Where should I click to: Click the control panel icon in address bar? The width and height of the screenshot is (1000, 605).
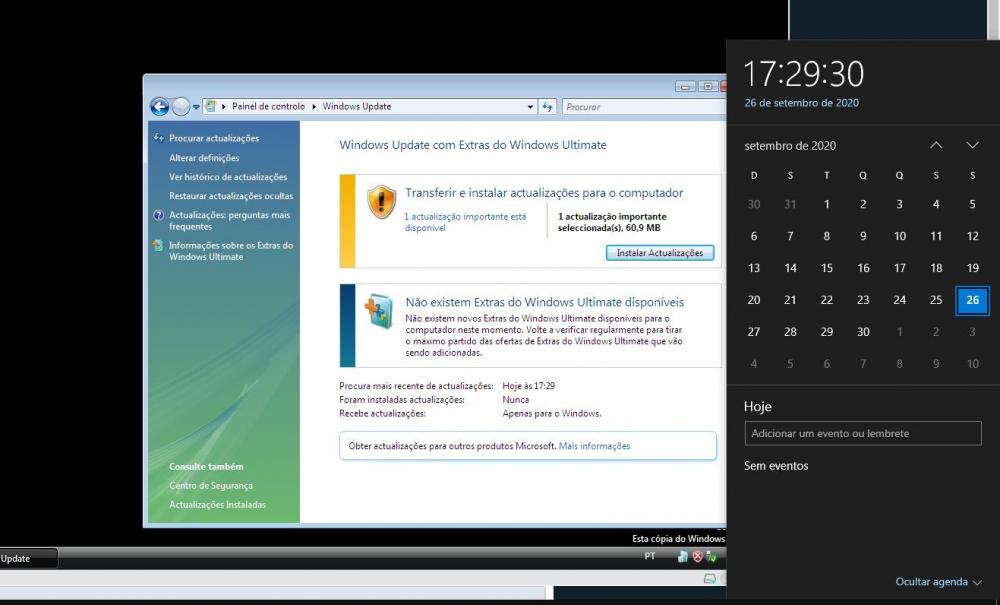pos(211,106)
